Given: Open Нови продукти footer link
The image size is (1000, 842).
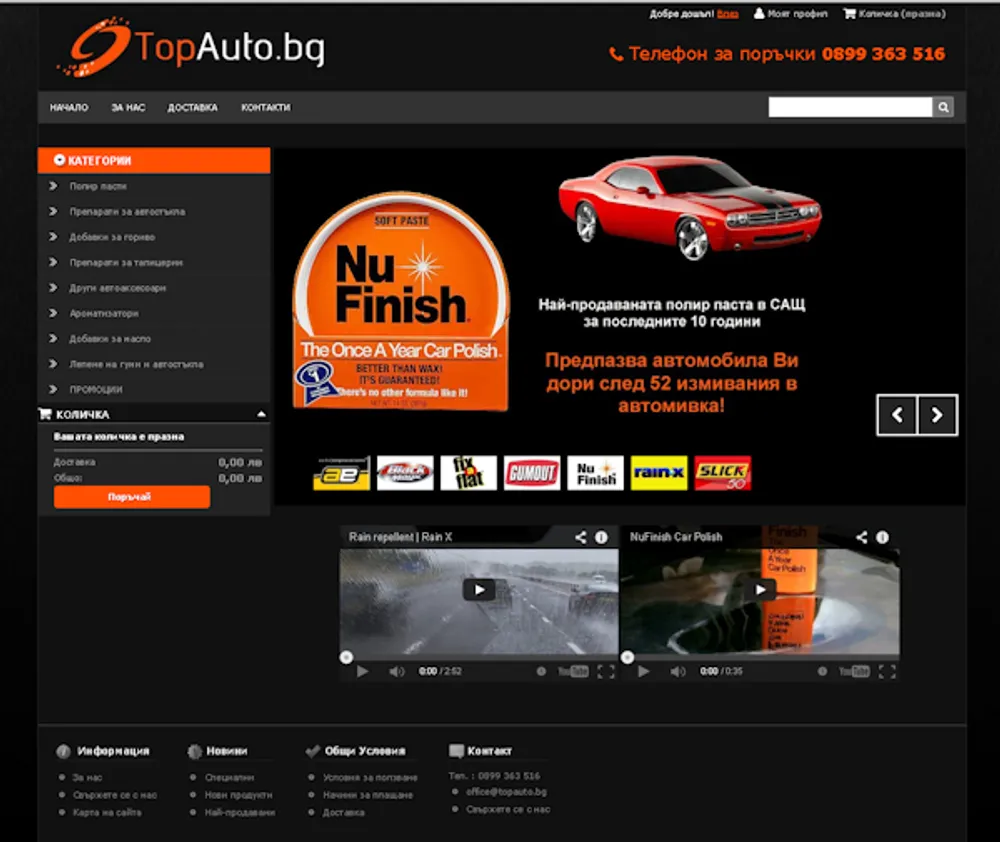Looking at the screenshot, I should pos(239,795).
